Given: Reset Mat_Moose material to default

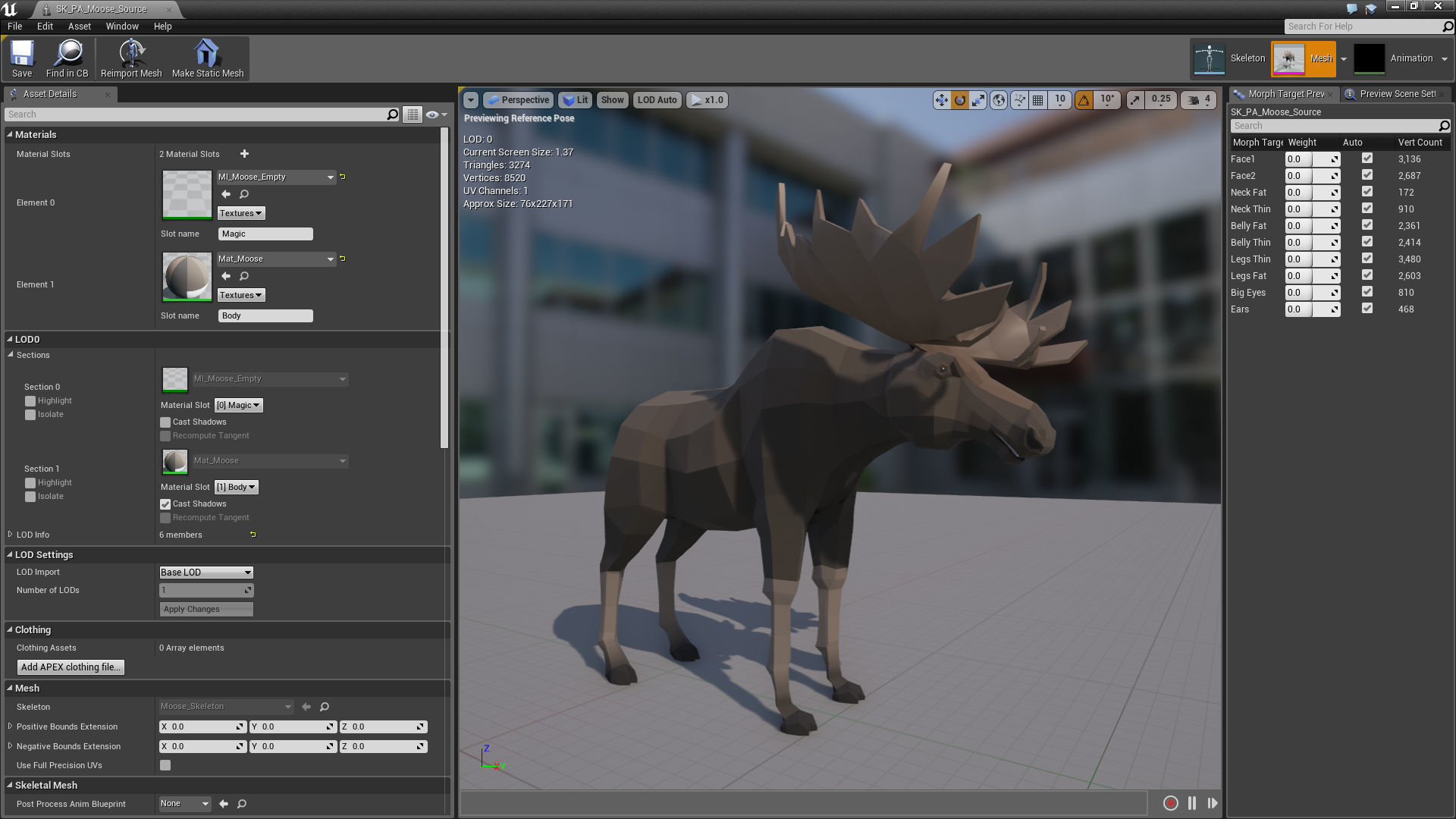Looking at the screenshot, I should [x=343, y=259].
